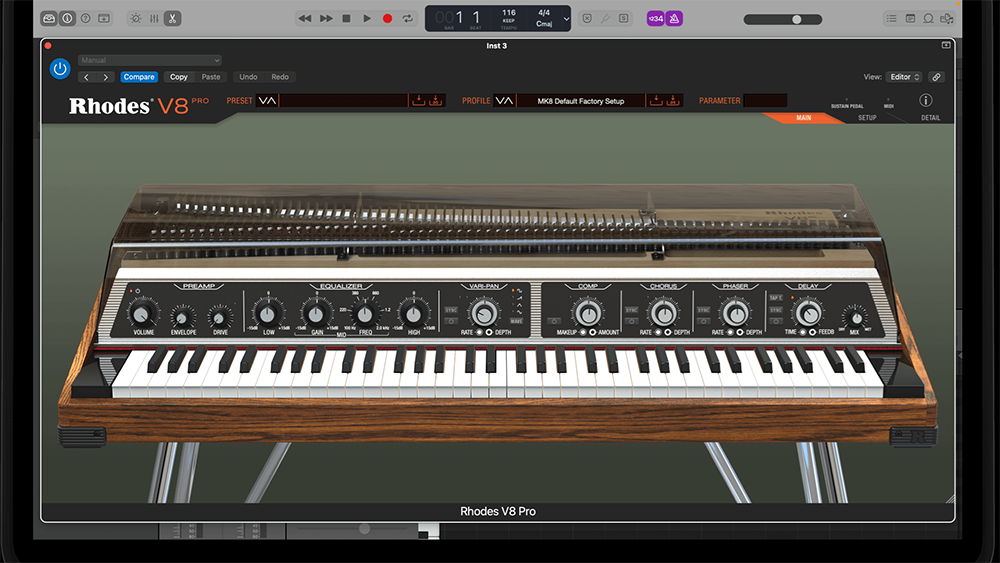Toggle the COMP power button
This screenshot has width=1000, height=563.
click(554, 321)
